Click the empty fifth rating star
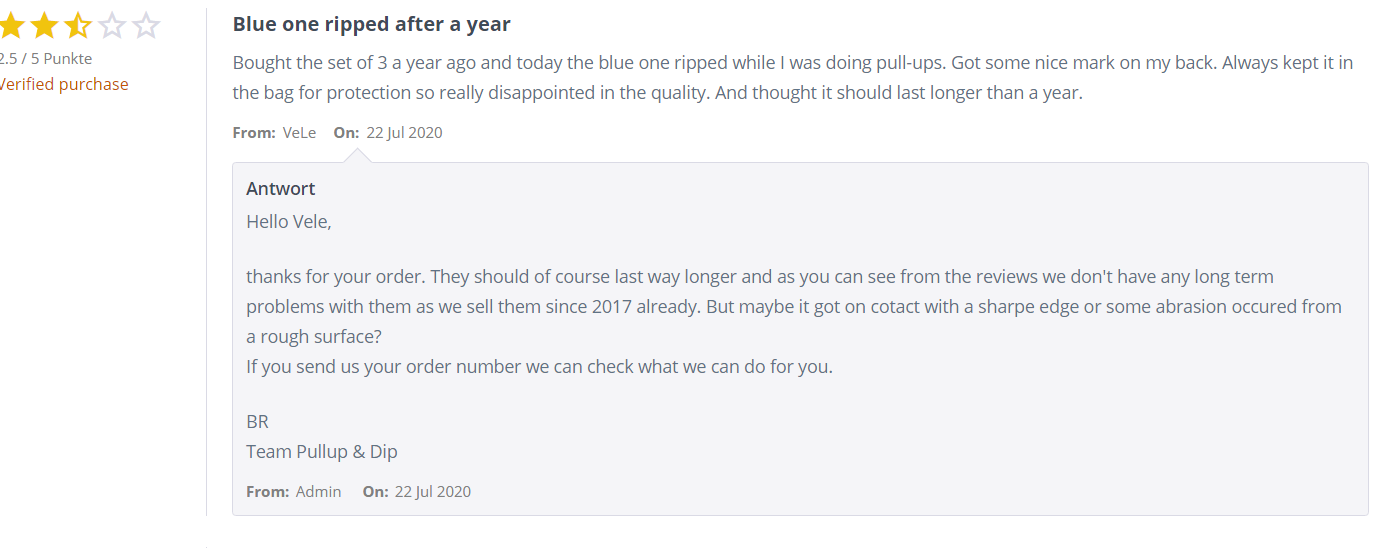Screen dimensions: 1400x548 (x=146, y=25)
